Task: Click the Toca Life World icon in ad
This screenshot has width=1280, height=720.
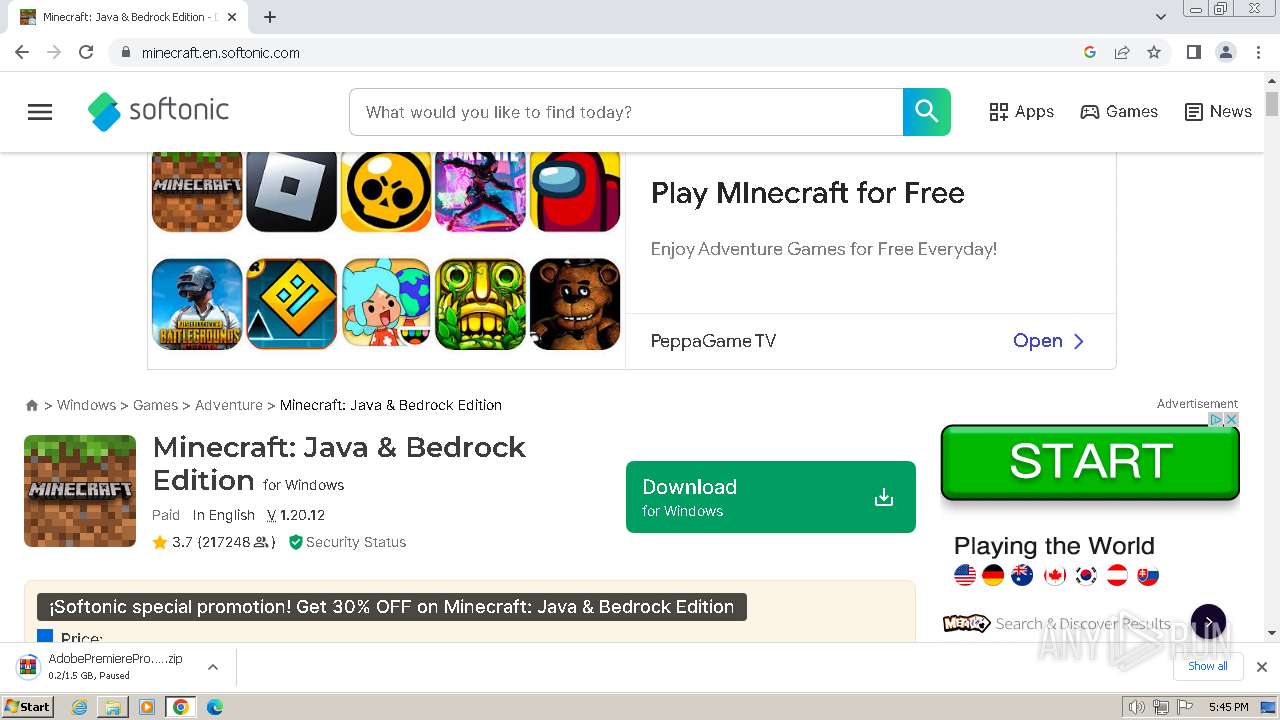Action: point(386,304)
